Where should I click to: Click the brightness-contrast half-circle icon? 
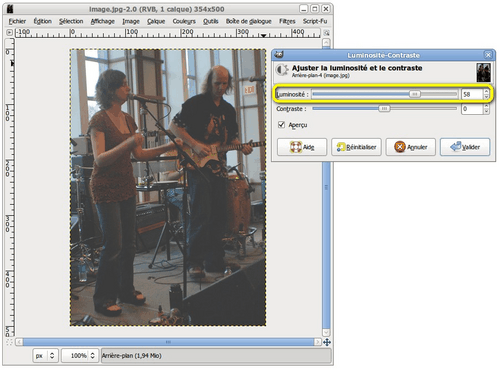click(x=282, y=70)
